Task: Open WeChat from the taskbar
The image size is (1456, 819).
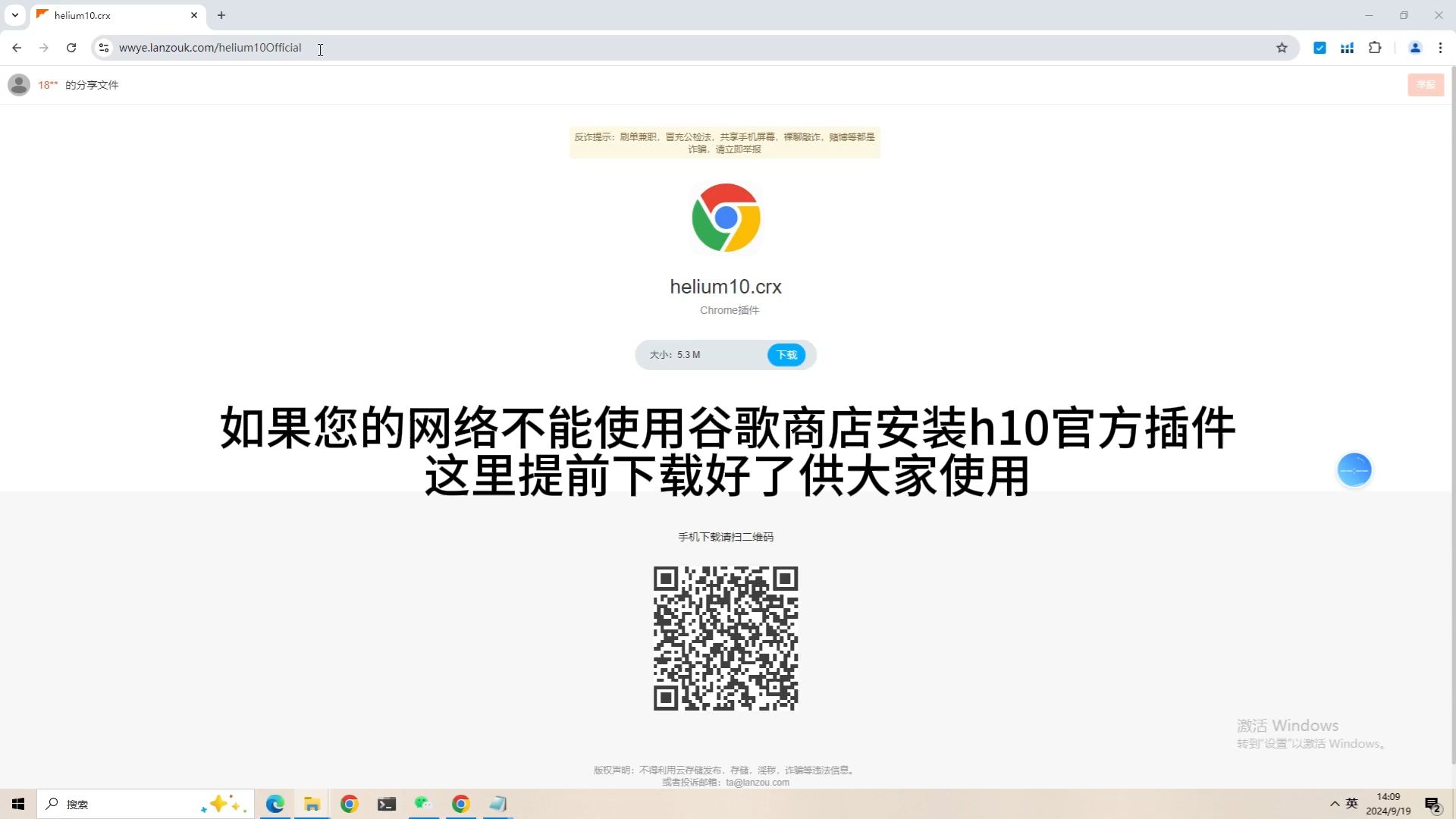Action: pyautogui.click(x=423, y=804)
